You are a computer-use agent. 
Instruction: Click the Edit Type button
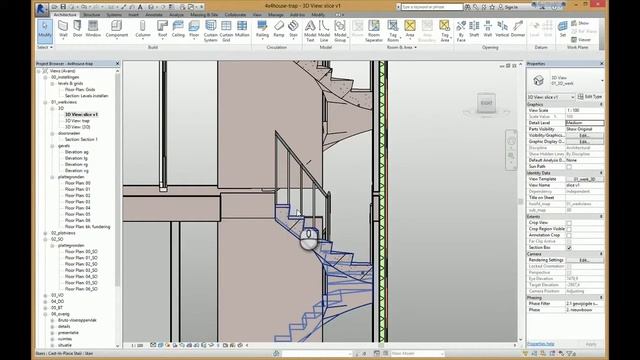click(590, 97)
